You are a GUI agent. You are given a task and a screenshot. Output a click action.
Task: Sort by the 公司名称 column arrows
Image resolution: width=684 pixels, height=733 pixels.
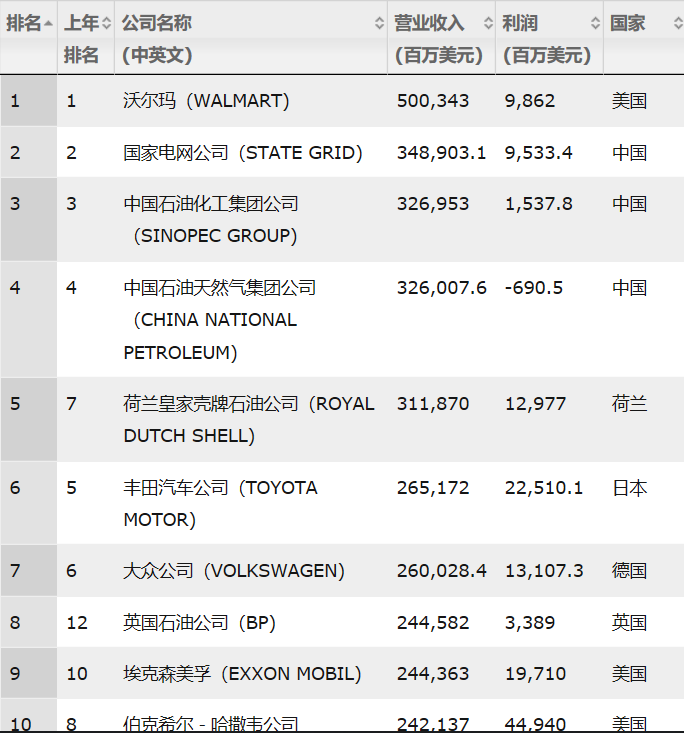point(380,23)
